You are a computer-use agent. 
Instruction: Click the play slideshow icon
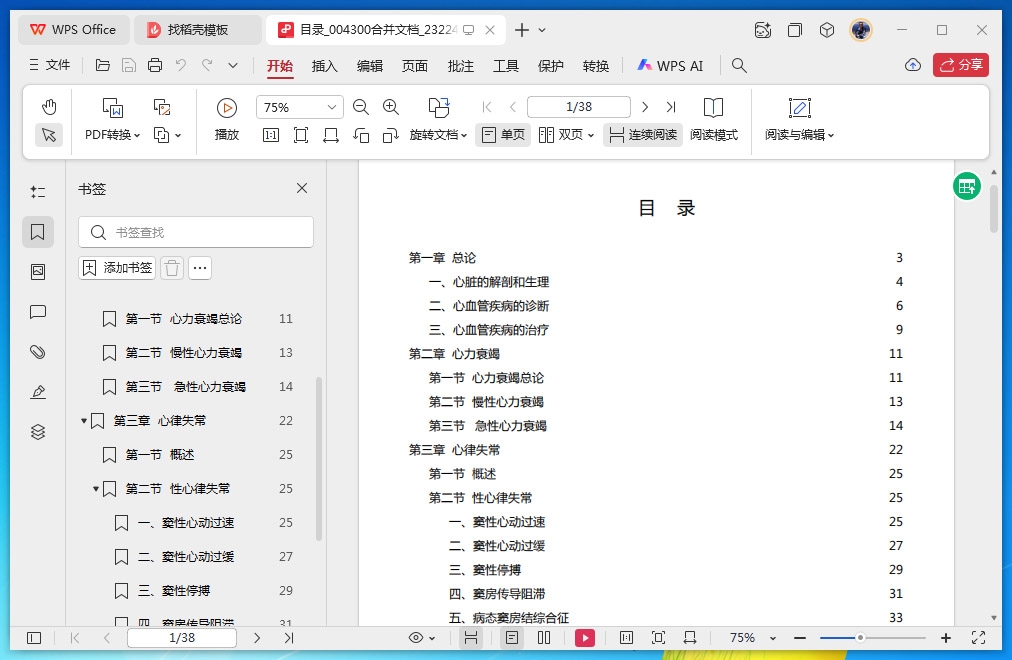coord(227,107)
